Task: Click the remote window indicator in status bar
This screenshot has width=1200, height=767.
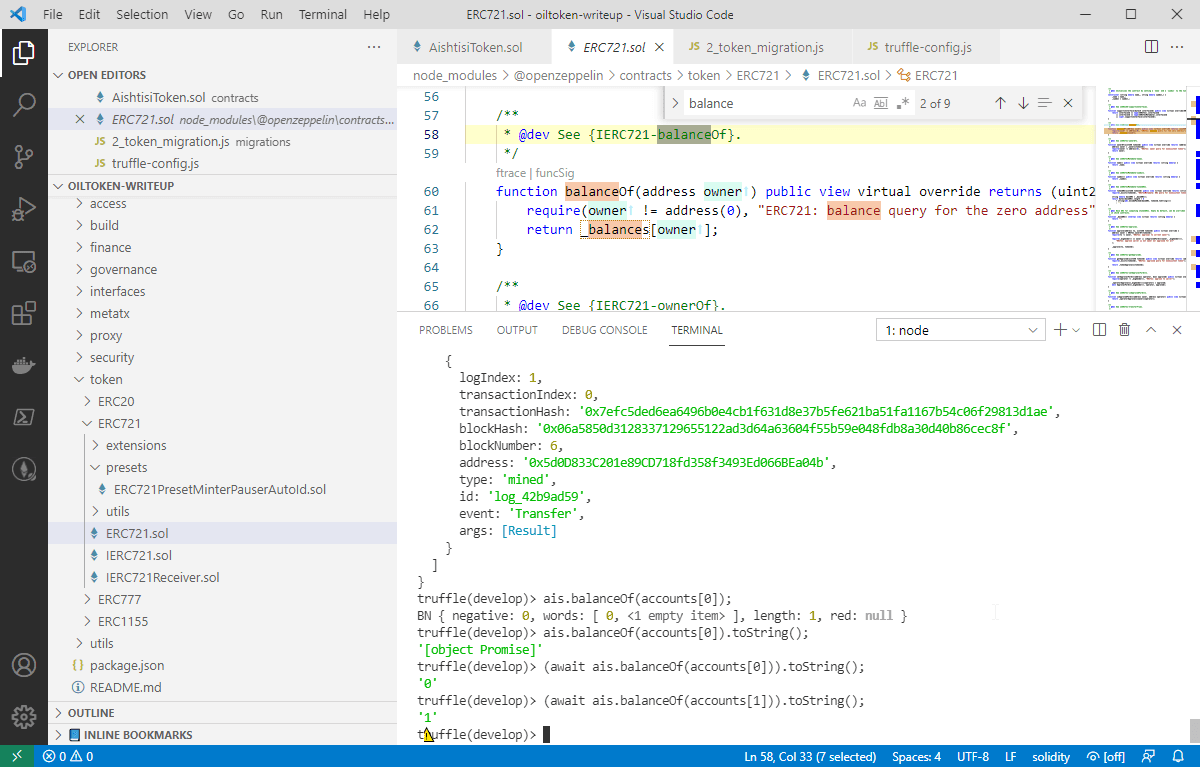Action: (x=18, y=756)
